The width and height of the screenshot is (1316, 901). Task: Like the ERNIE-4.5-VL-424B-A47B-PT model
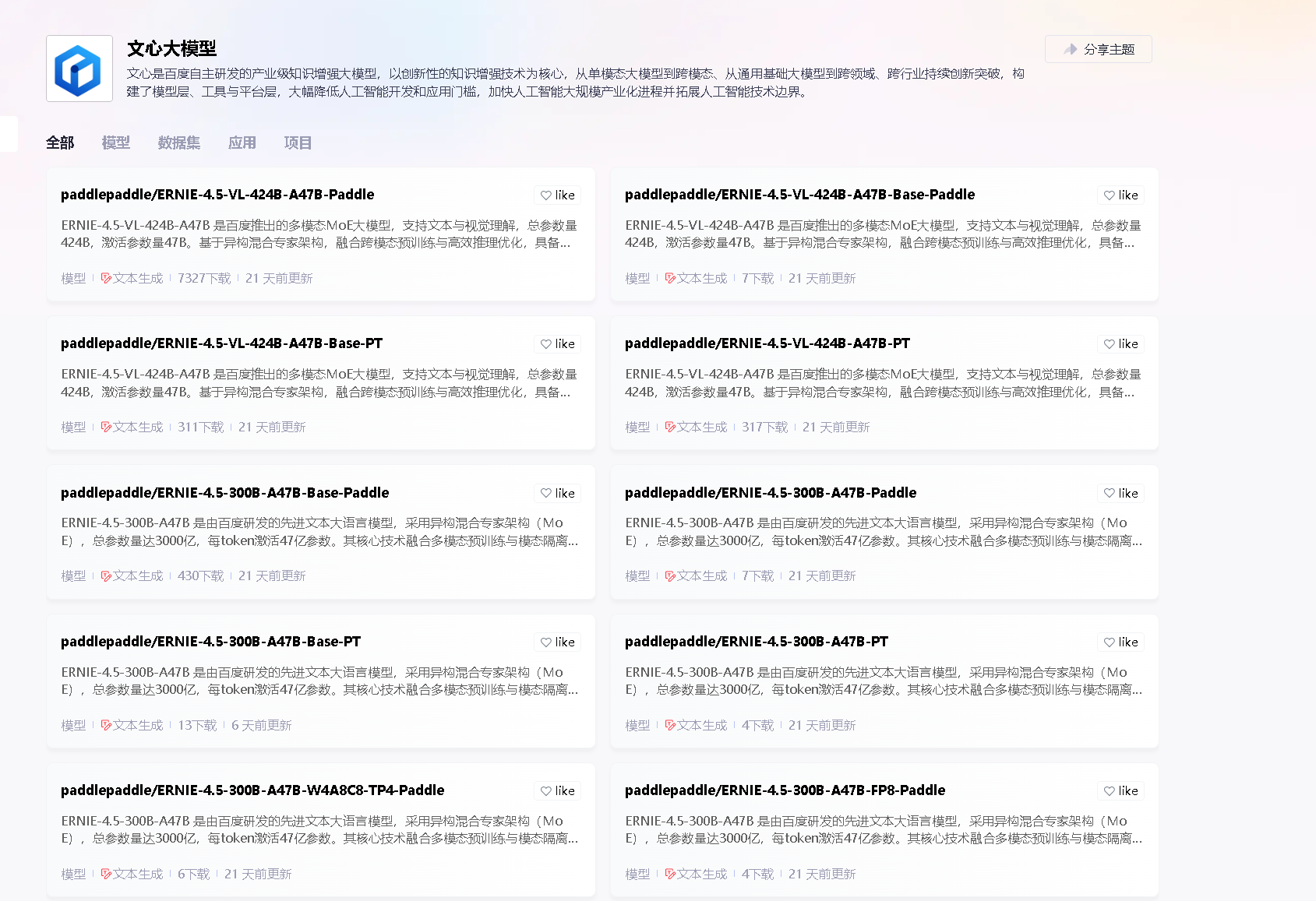1121,343
